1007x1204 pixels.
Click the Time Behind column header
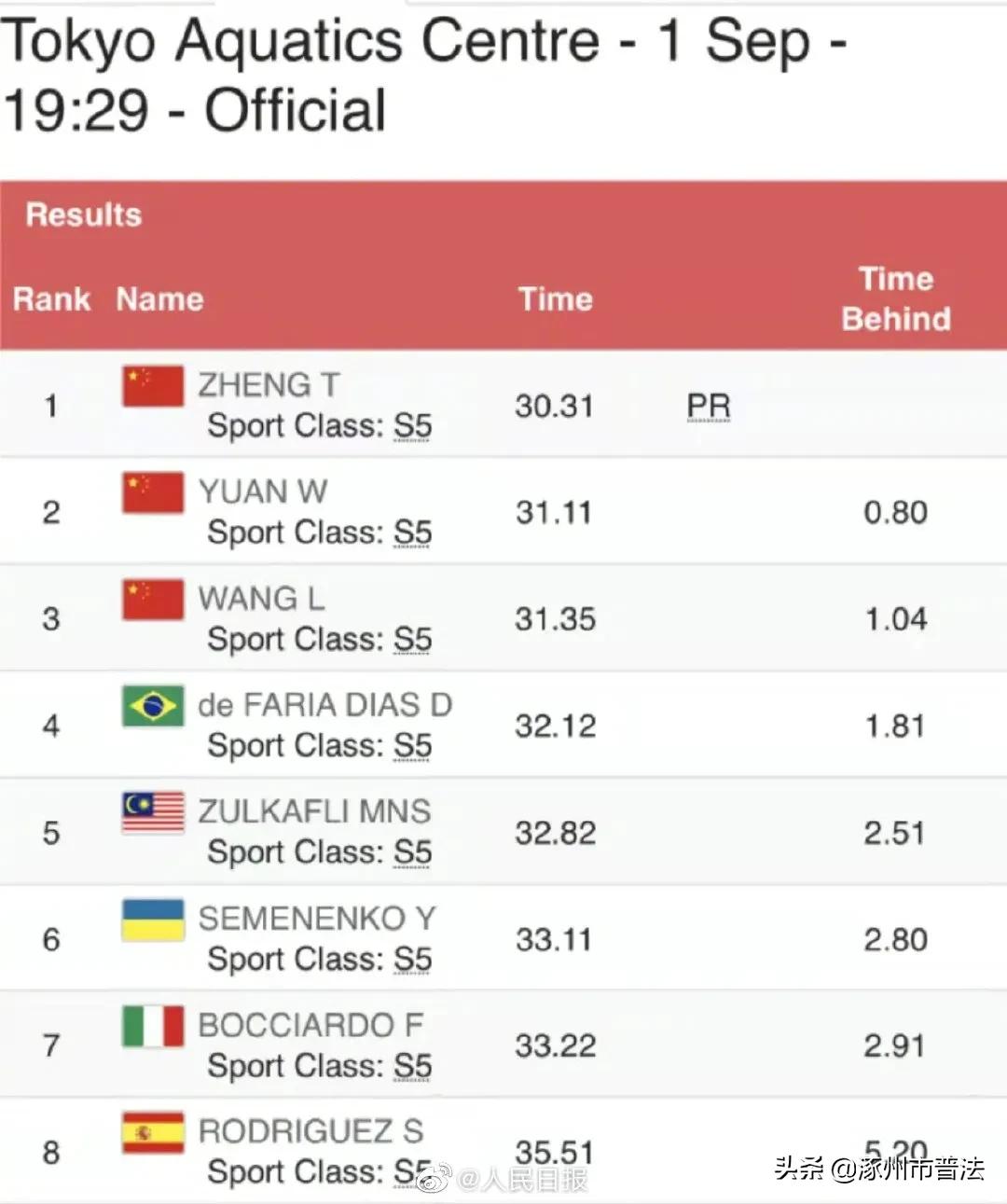click(896, 298)
